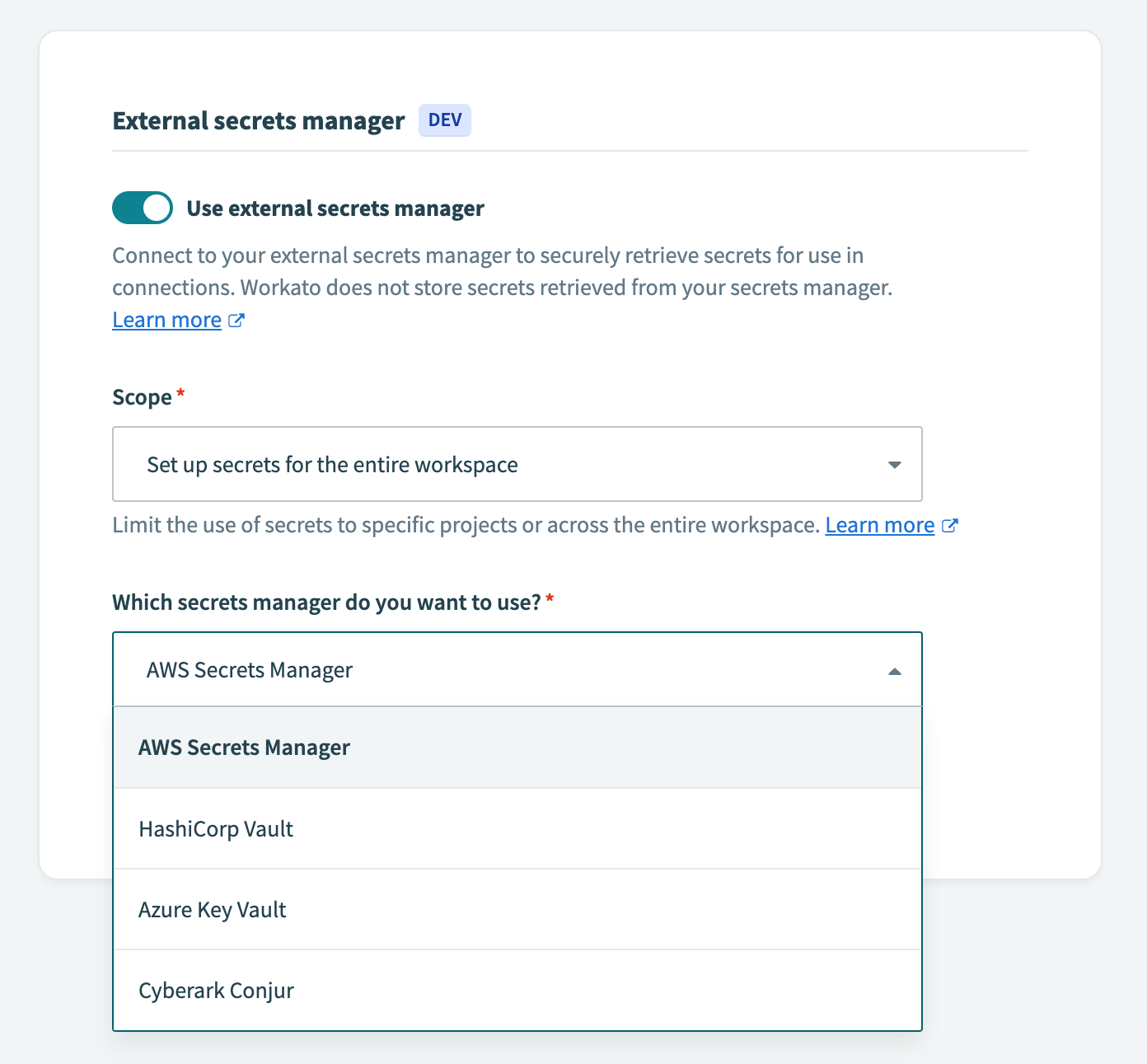
Task: Click the DEV badge next to the heading
Action: [444, 120]
